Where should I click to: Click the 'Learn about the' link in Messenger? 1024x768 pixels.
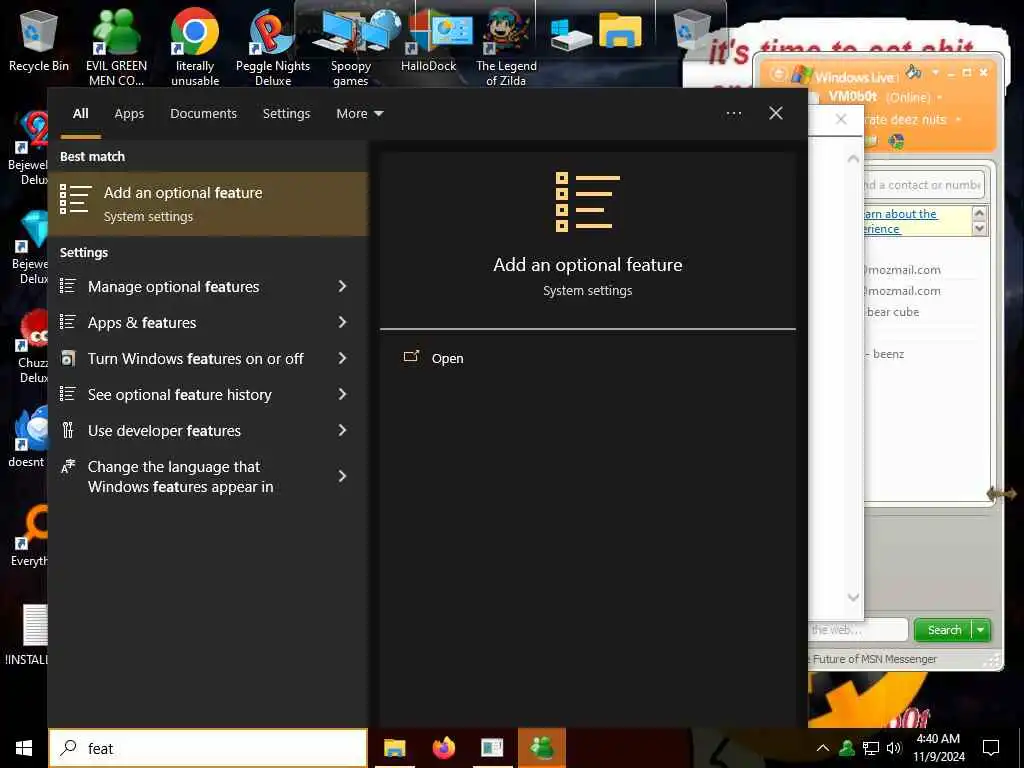coord(901,214)
